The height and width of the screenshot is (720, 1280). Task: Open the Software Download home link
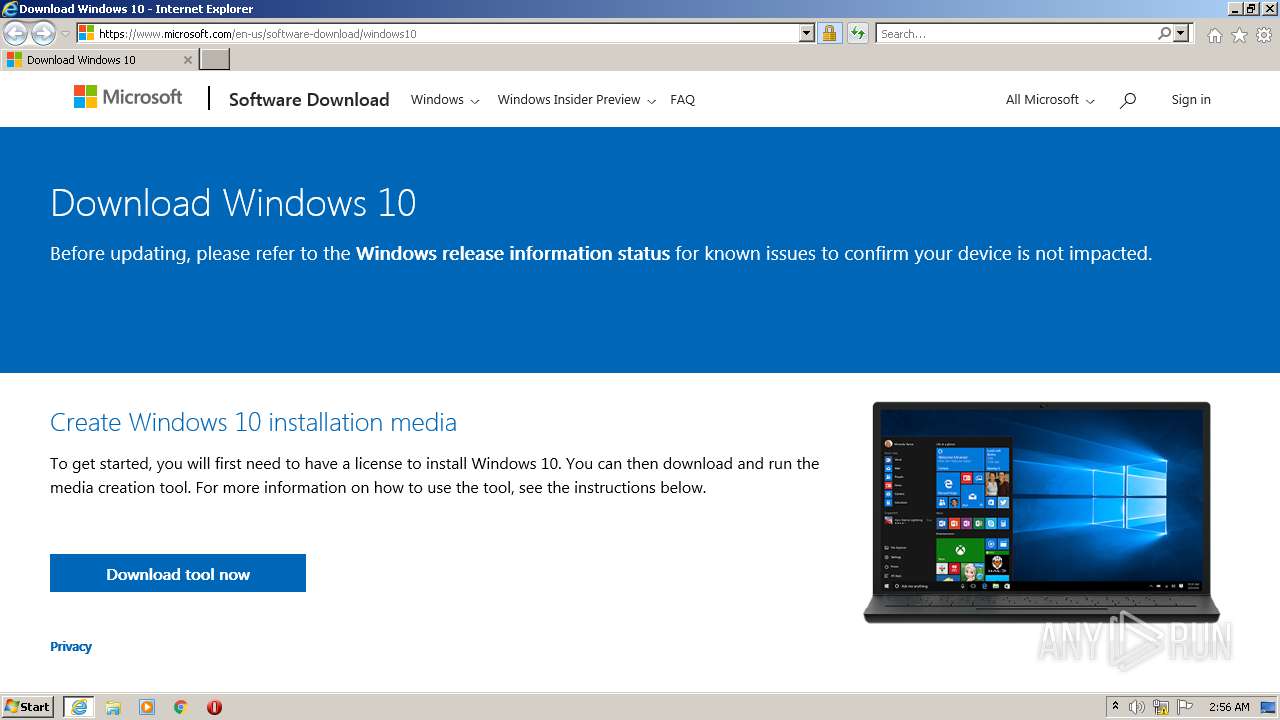click(309, 99)
